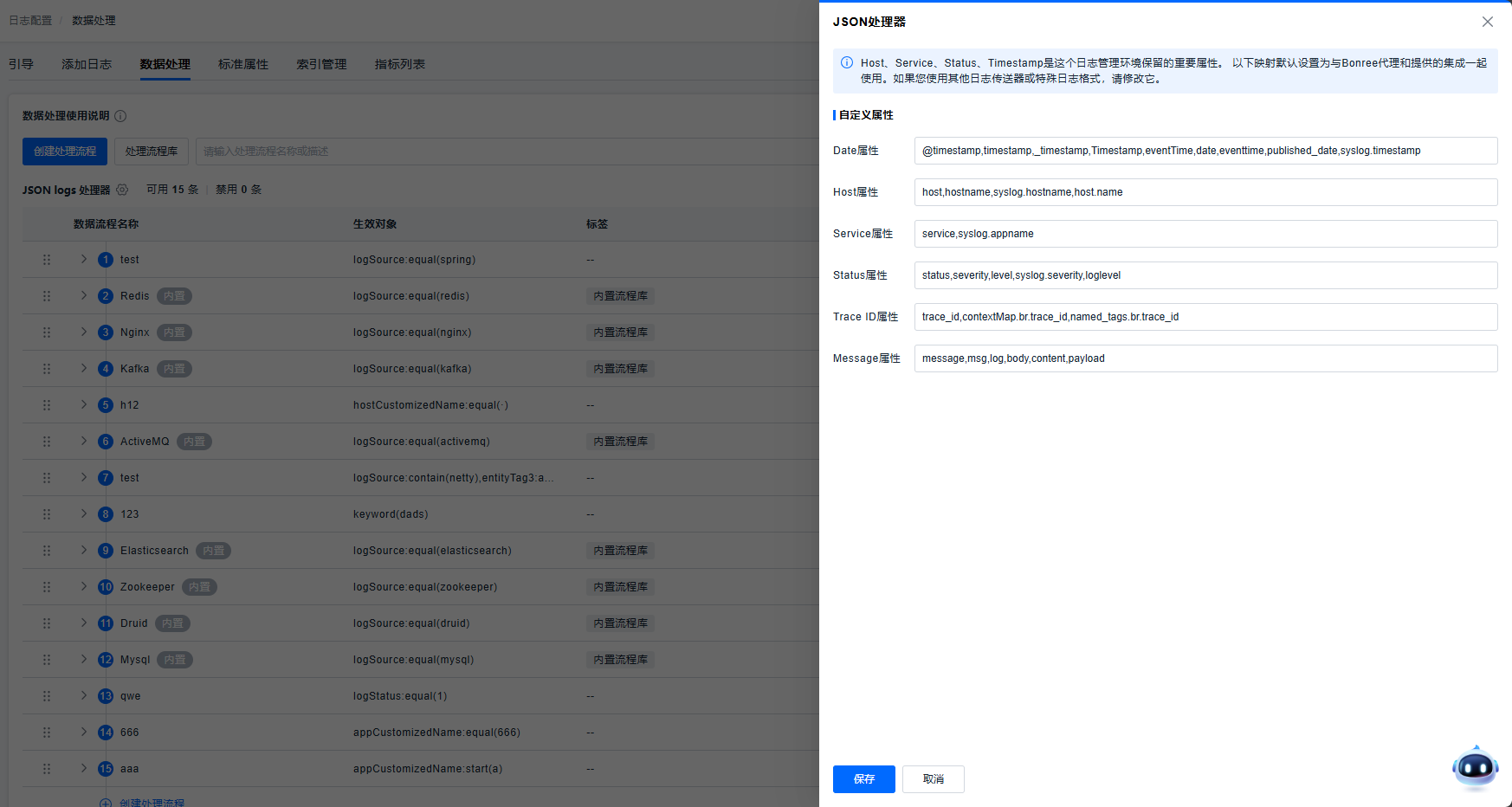Click the robot assistant icon
This screenshot has width=1512, height=807.
click(1475, 767)
